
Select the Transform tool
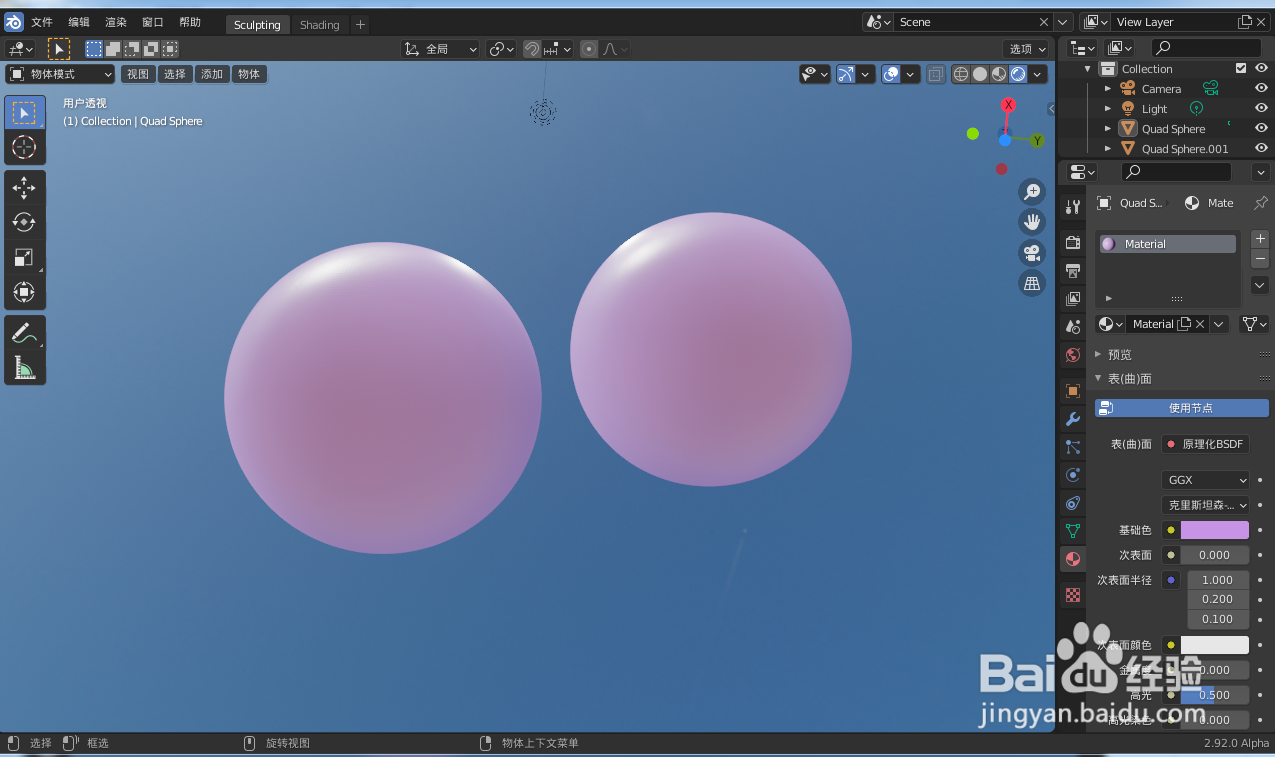25,292
